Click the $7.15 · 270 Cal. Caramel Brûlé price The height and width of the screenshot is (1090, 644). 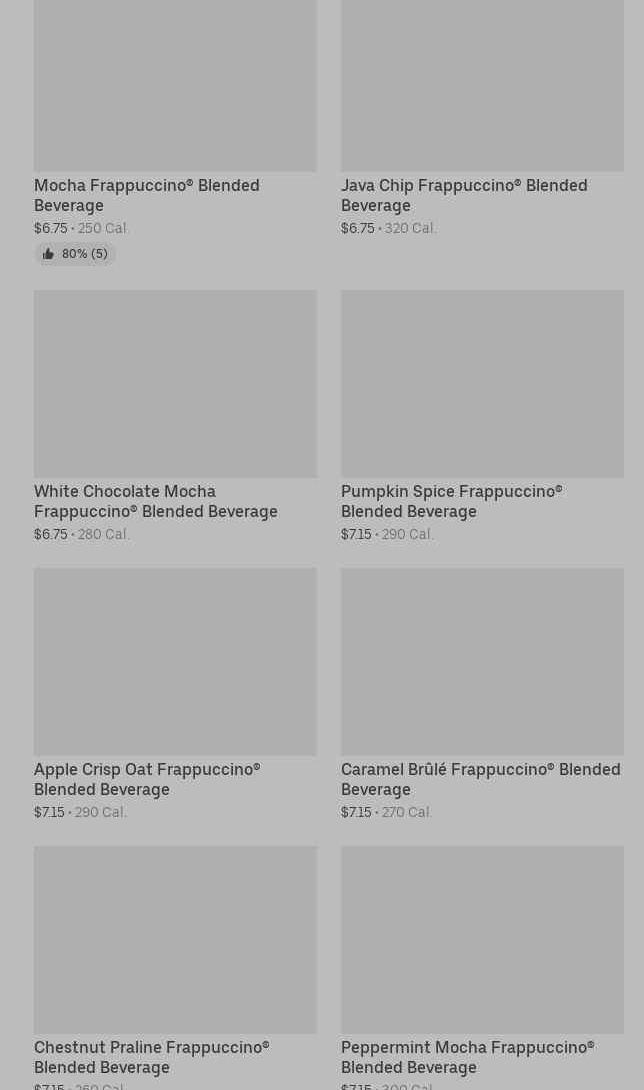(x=386, y=812)
